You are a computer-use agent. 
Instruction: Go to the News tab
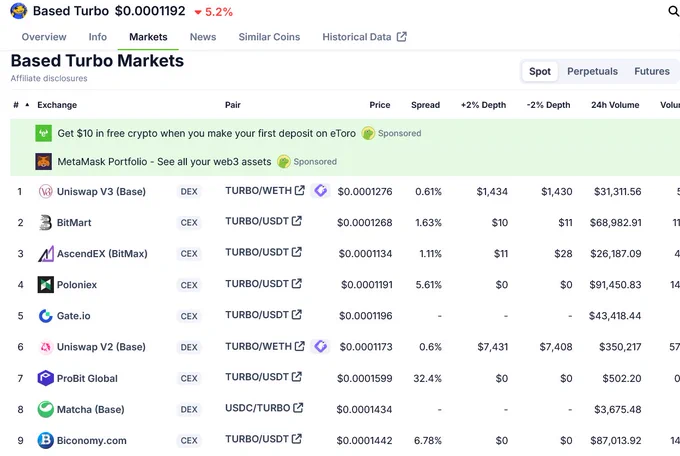click(203, 37)
